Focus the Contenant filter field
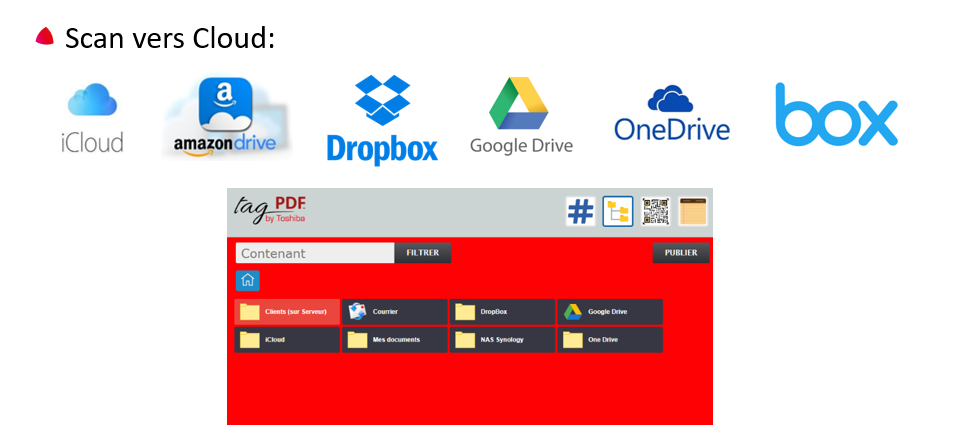 [x=315, y=253]
